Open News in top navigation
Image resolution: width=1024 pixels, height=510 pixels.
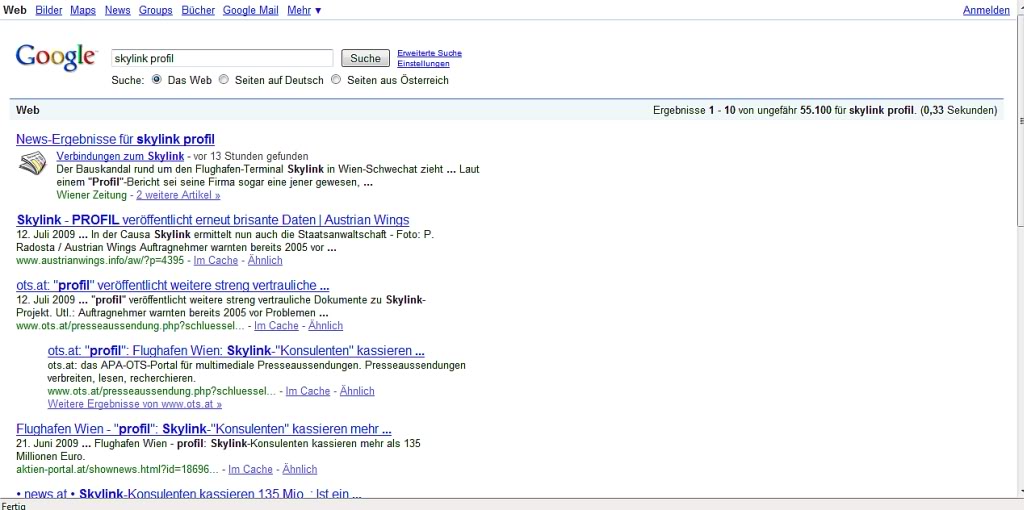(x=118, y=10)
